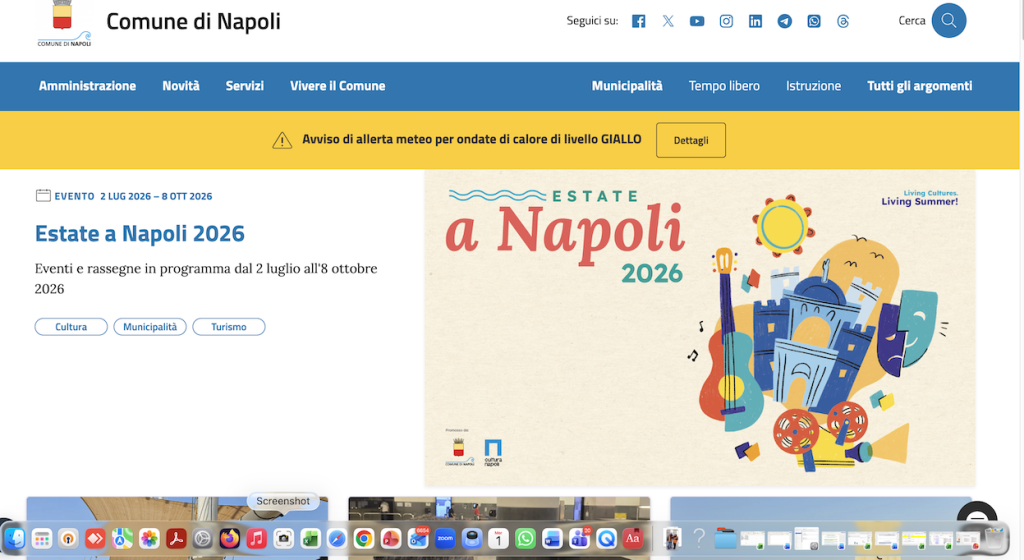Open the YouTube channel icon
1024x560 pixels.
click(697, 21)
